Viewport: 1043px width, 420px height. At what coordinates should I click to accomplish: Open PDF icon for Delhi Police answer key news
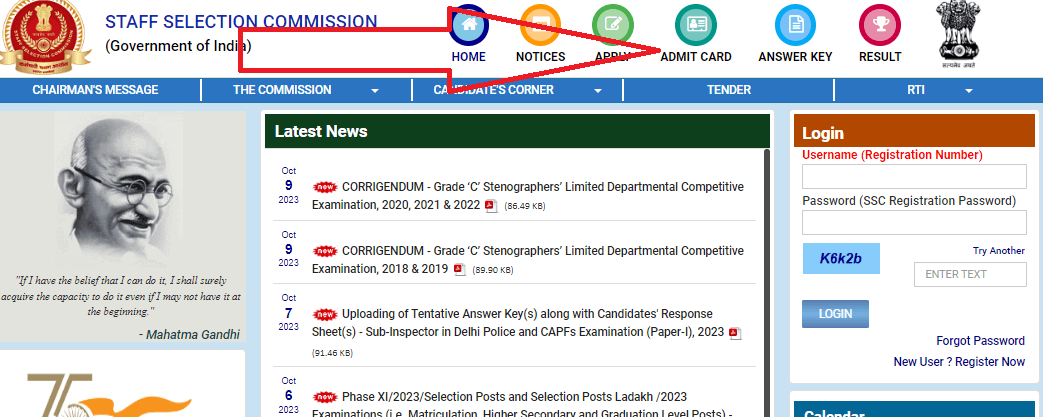(x=734, y=333)
